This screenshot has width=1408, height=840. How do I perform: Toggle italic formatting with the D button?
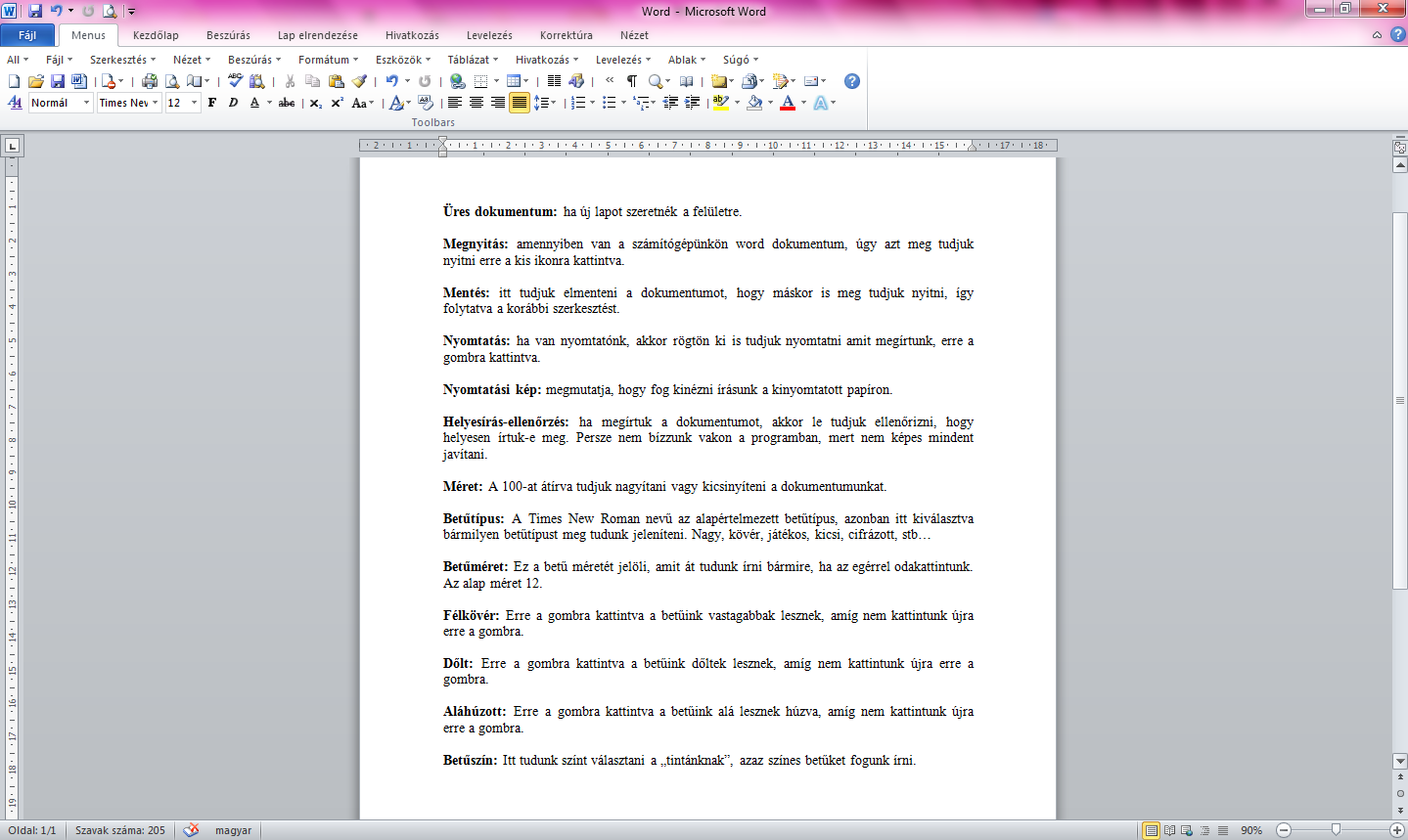click(x=233, y=103)
